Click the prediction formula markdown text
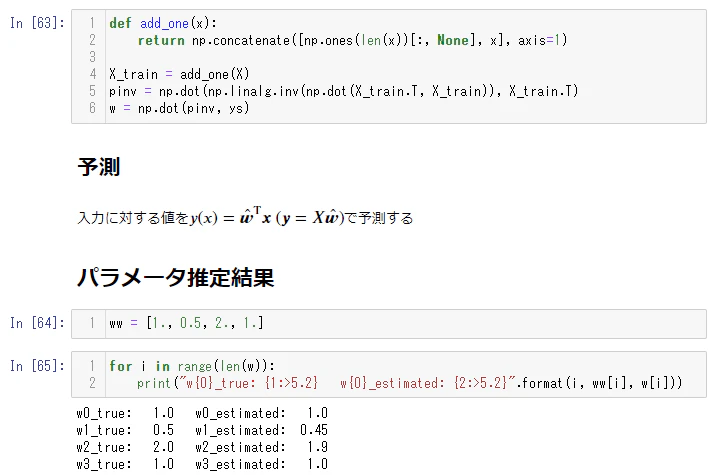The height and width of the screenshot is (475, 713). tap(245, 217)
